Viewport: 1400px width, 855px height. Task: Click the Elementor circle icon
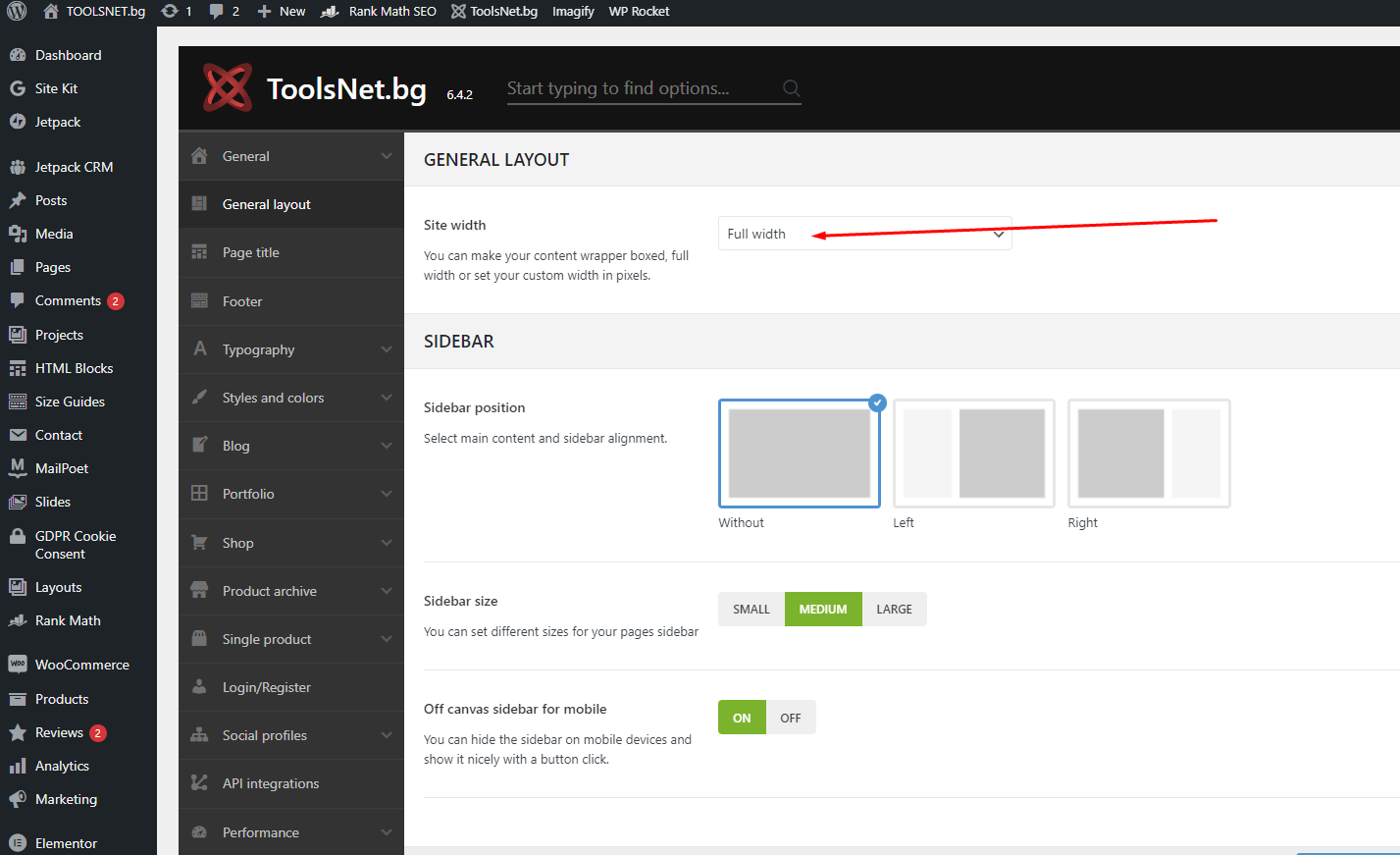click(x=18, y=843)
